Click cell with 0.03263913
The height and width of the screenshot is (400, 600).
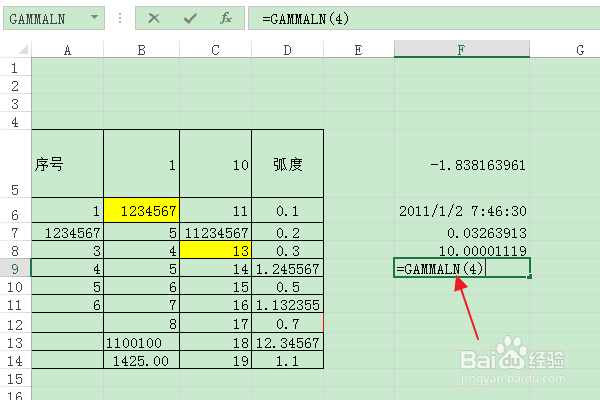click(x=462, y=232)
